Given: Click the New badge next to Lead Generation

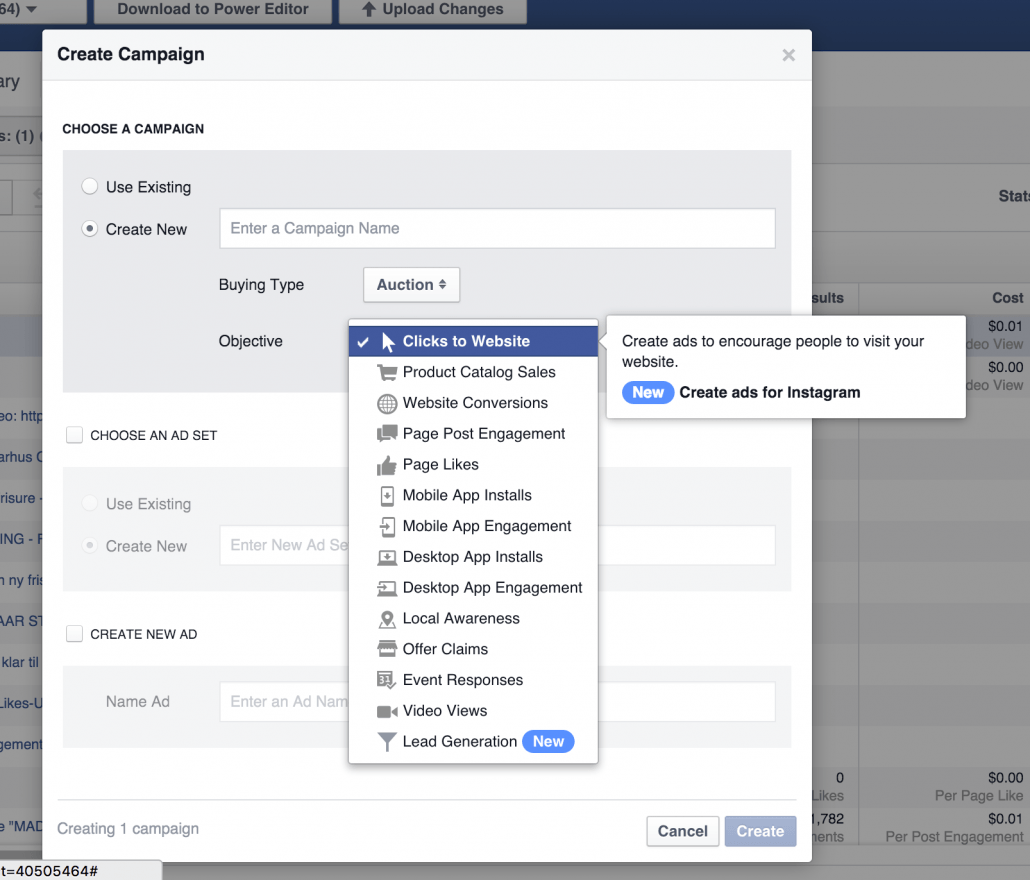Looking at the screenshot, I should [548, 742].
